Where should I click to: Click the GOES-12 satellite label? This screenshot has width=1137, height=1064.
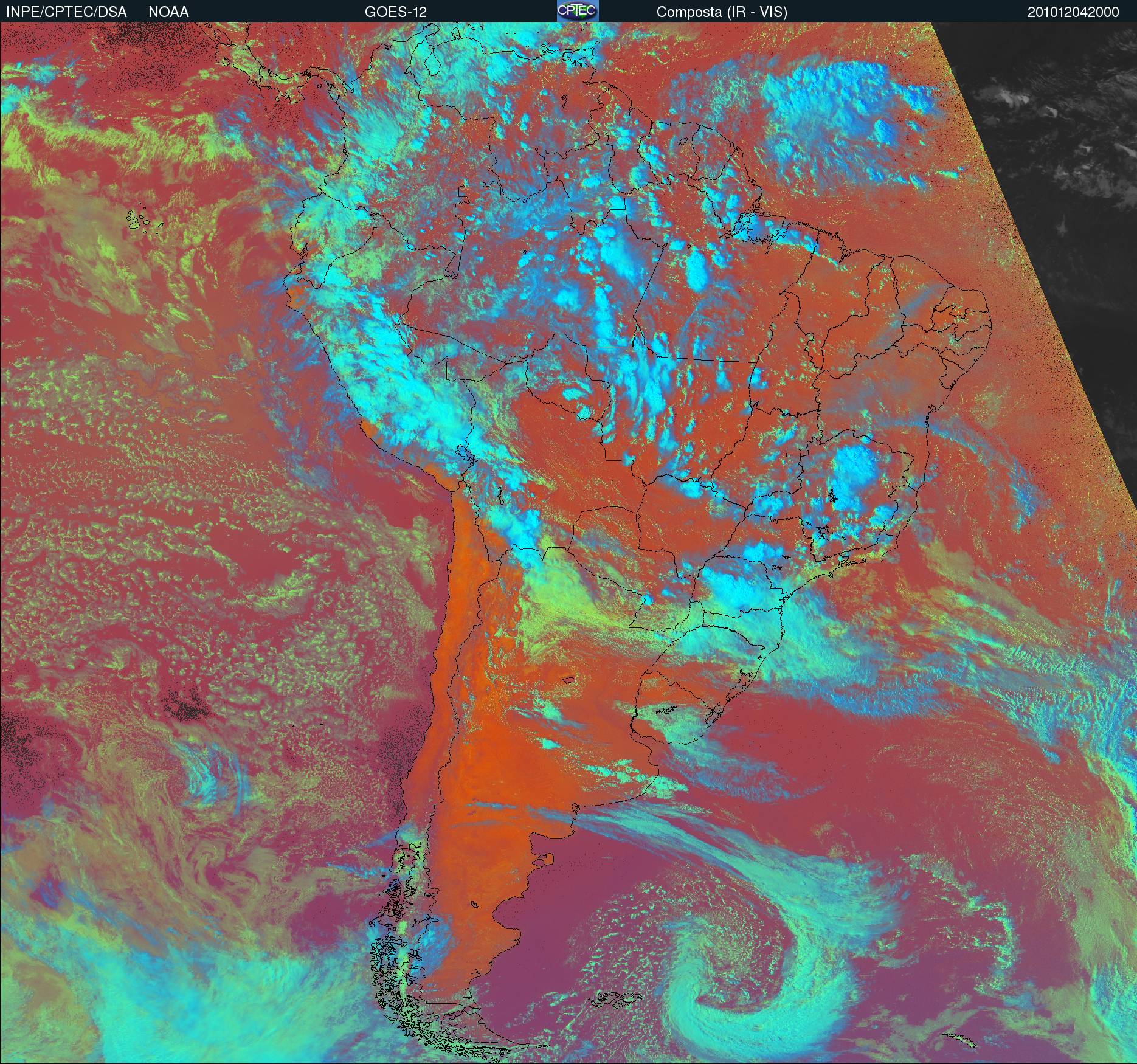coord(396,12)
